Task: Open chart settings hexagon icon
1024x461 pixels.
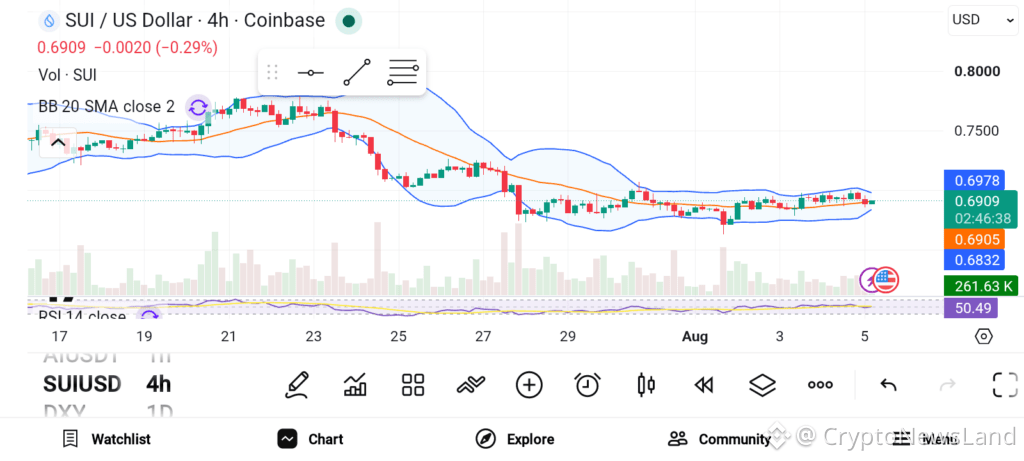Action: 984,336
